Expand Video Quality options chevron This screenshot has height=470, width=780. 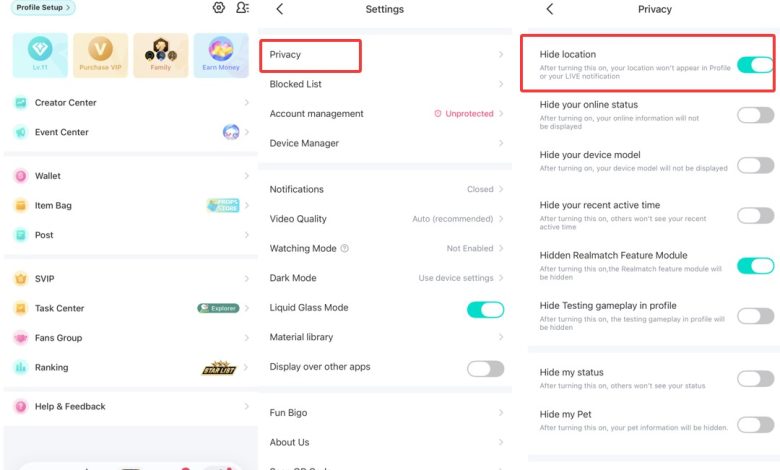(x=501, y=219)
